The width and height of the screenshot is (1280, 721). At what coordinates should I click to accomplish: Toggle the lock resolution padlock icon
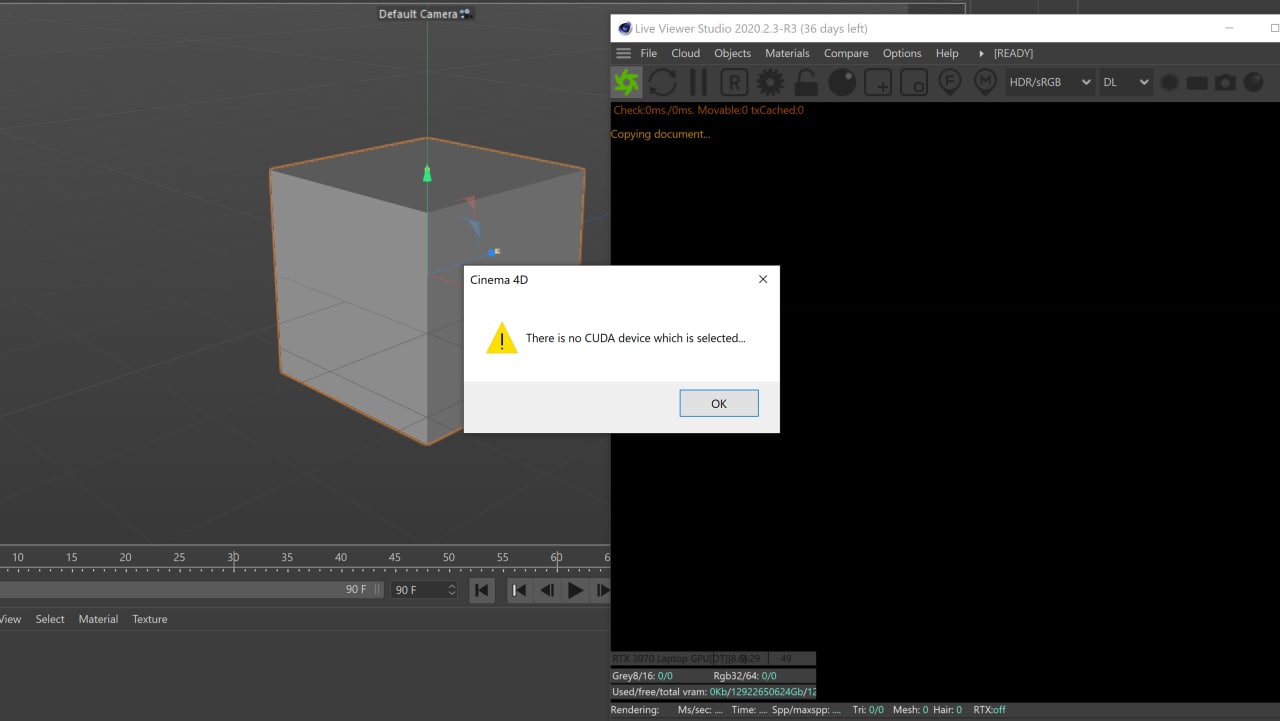click(806, 82)
